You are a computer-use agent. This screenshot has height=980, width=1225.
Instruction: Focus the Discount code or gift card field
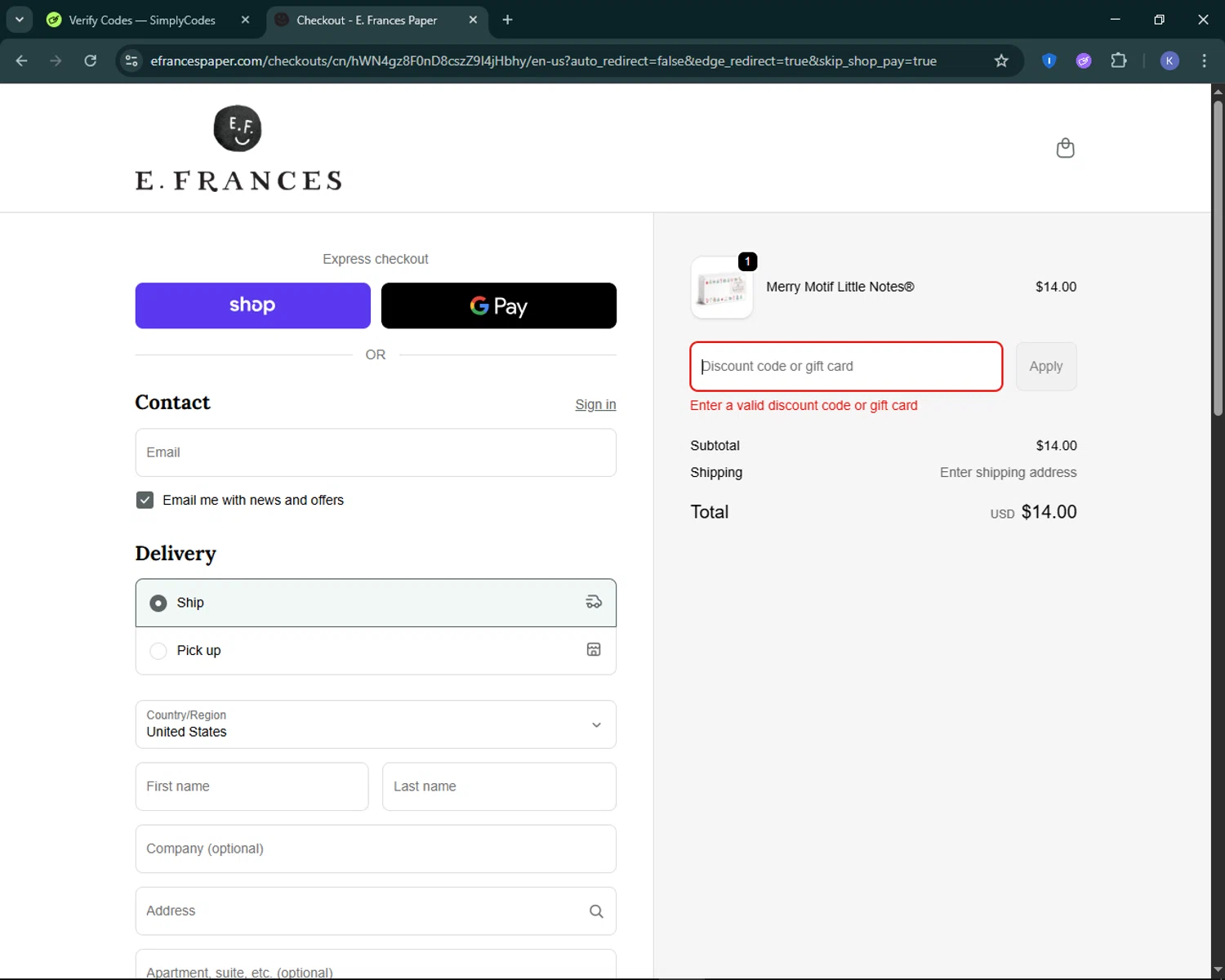pyautogui.click(x=846, y=367)
